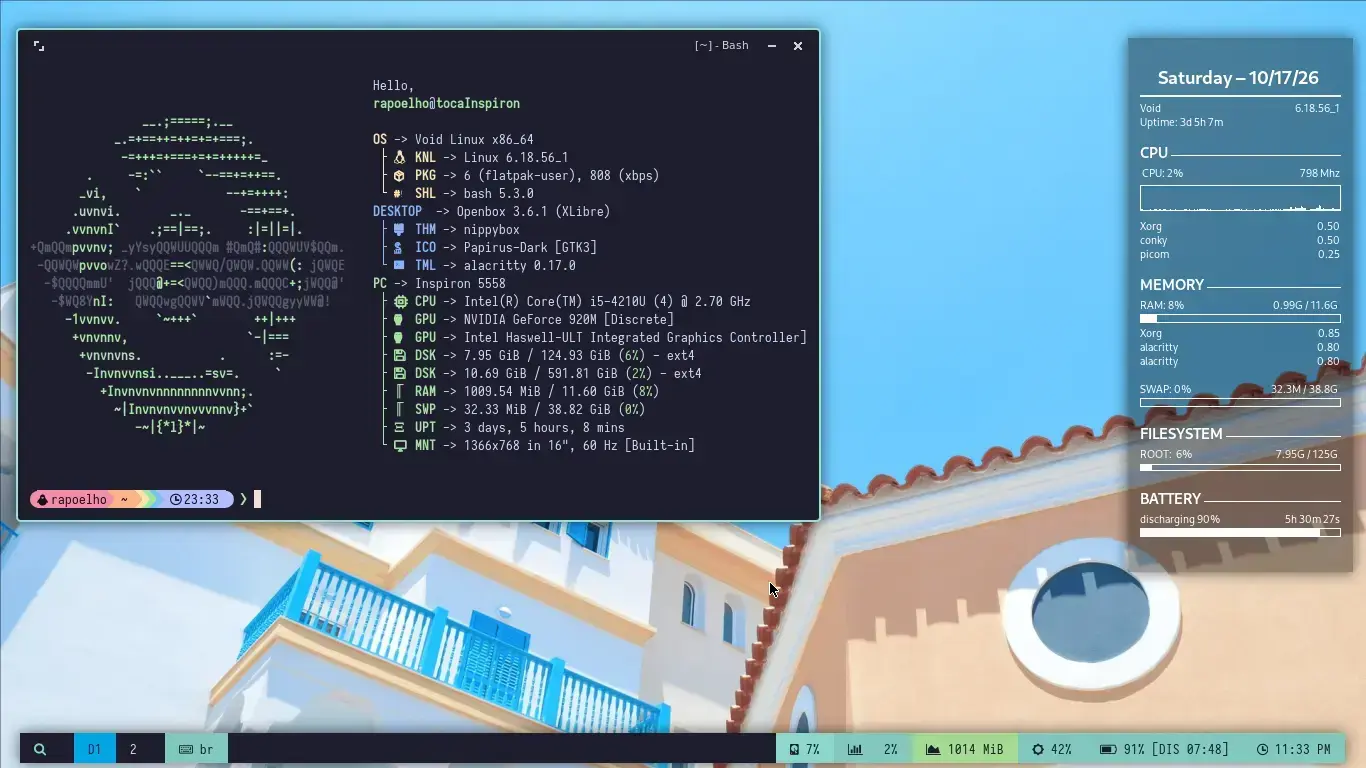
Task: Click the 'Saturday – 10/17/26' date header
Action: (x=1238, y=78)
